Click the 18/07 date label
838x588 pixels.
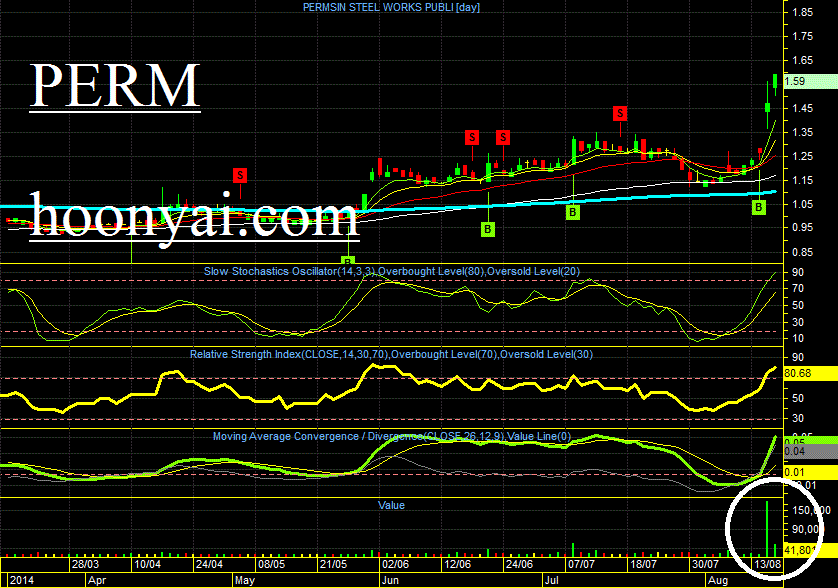pos(643,564)
